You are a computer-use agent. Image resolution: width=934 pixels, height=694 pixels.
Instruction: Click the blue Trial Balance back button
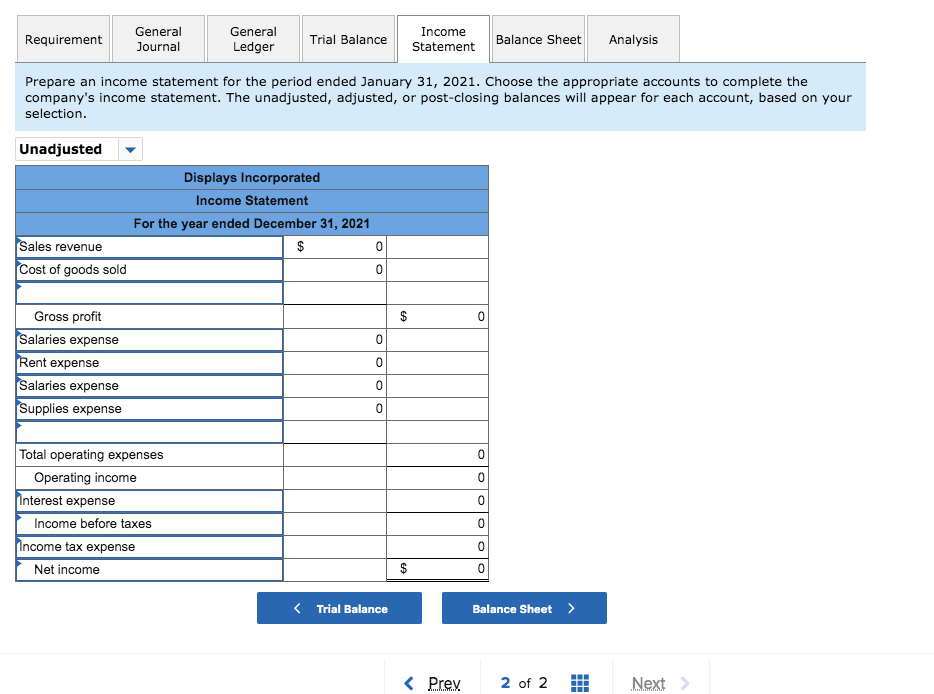[x=340, y=608]
